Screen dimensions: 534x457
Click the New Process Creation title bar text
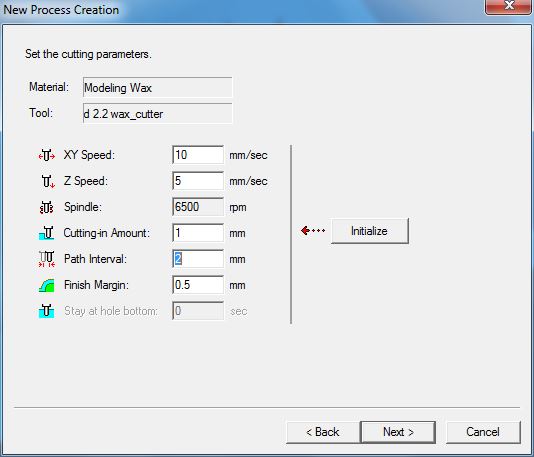coord(61,10)
